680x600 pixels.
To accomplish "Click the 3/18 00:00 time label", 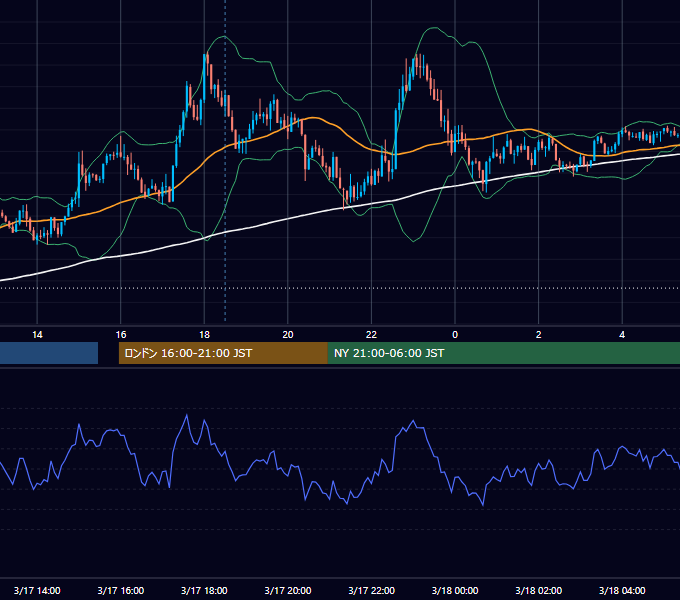I will [x=455, y=590].
